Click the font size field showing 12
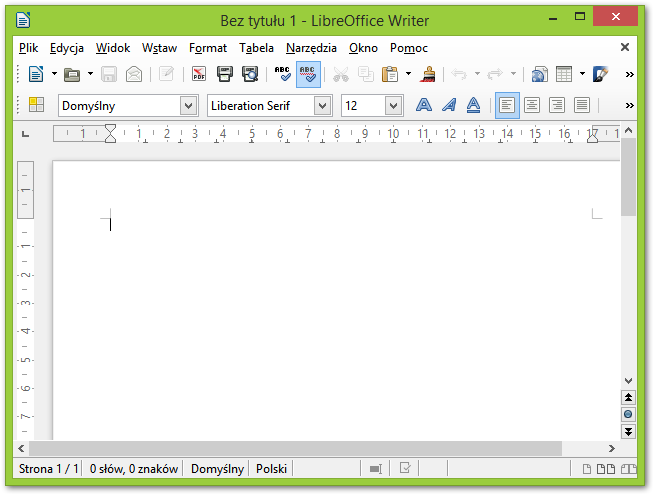654x495 pixels. (x=363, y=106)
